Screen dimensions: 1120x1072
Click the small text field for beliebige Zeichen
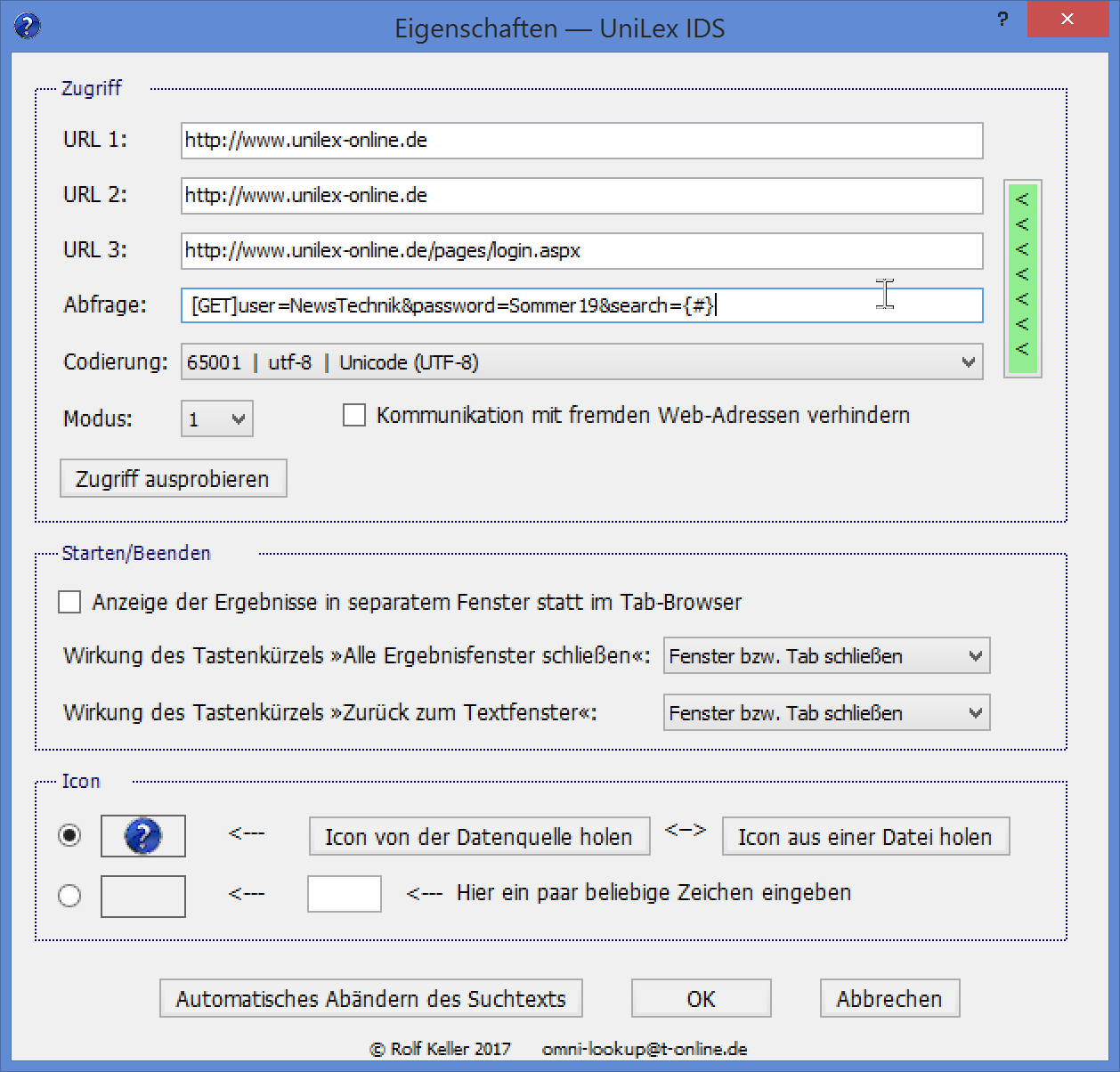[x=345, y=894]
